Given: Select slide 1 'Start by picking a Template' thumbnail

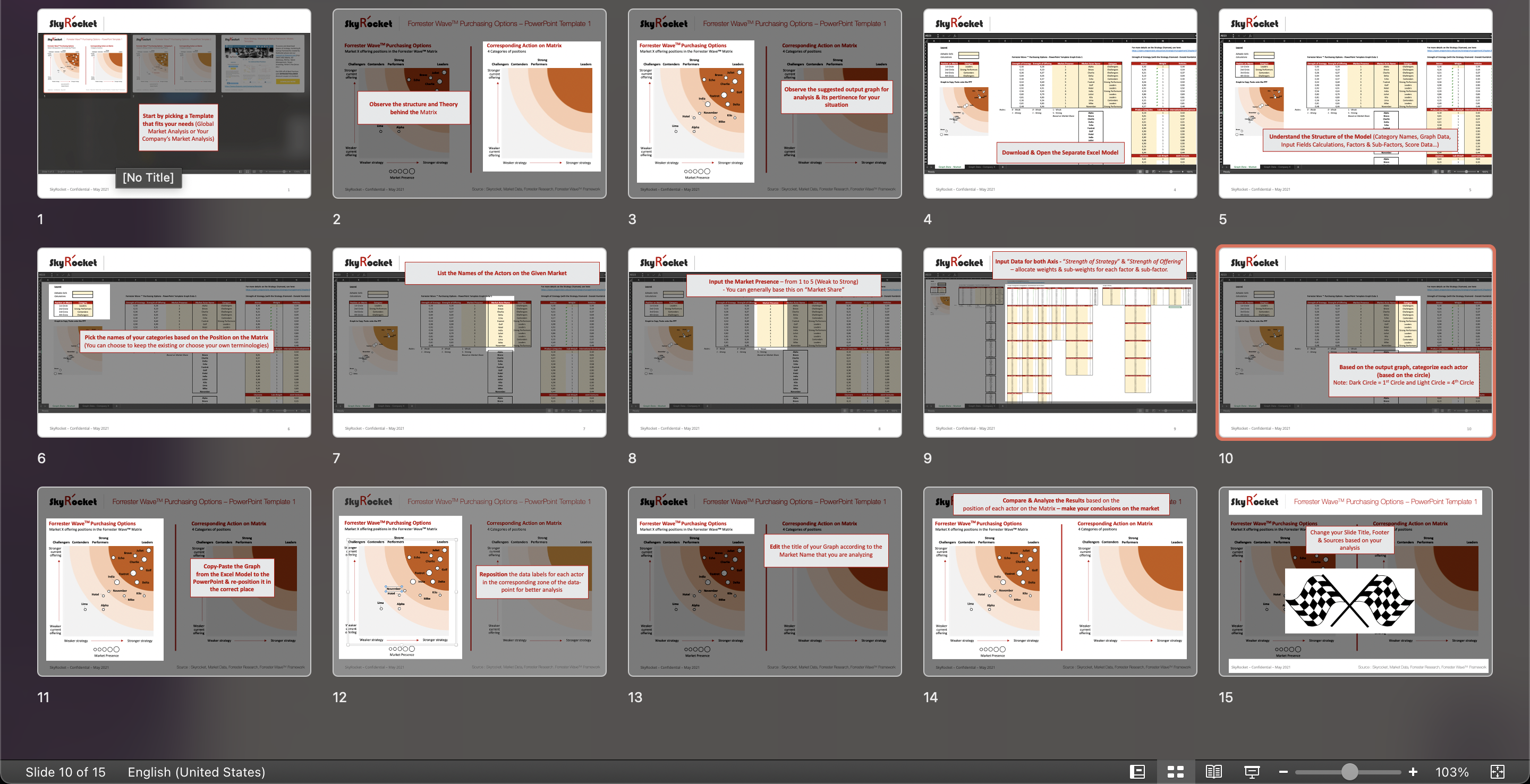Looking at the screenshot, I should pyautogui.click(x=174, y=104).
